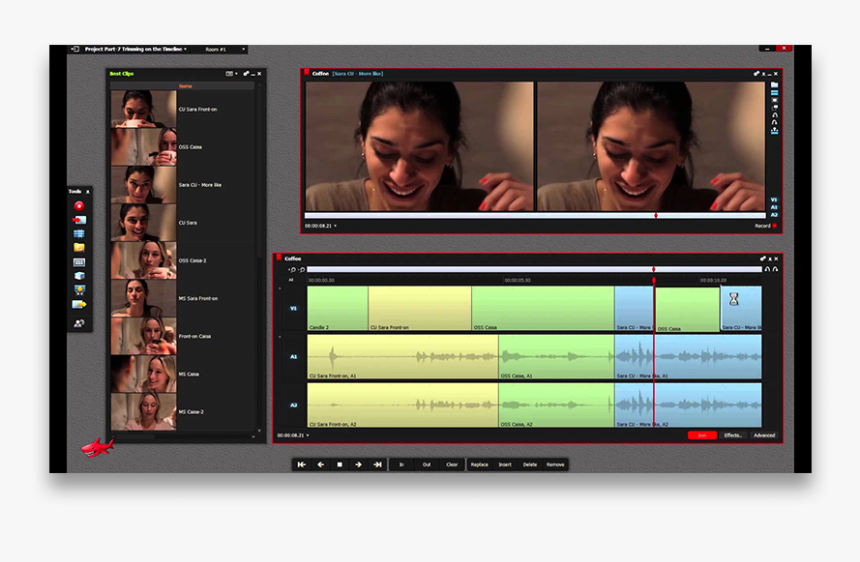Toggle V1 track in the timeline

tap(293, 308)
